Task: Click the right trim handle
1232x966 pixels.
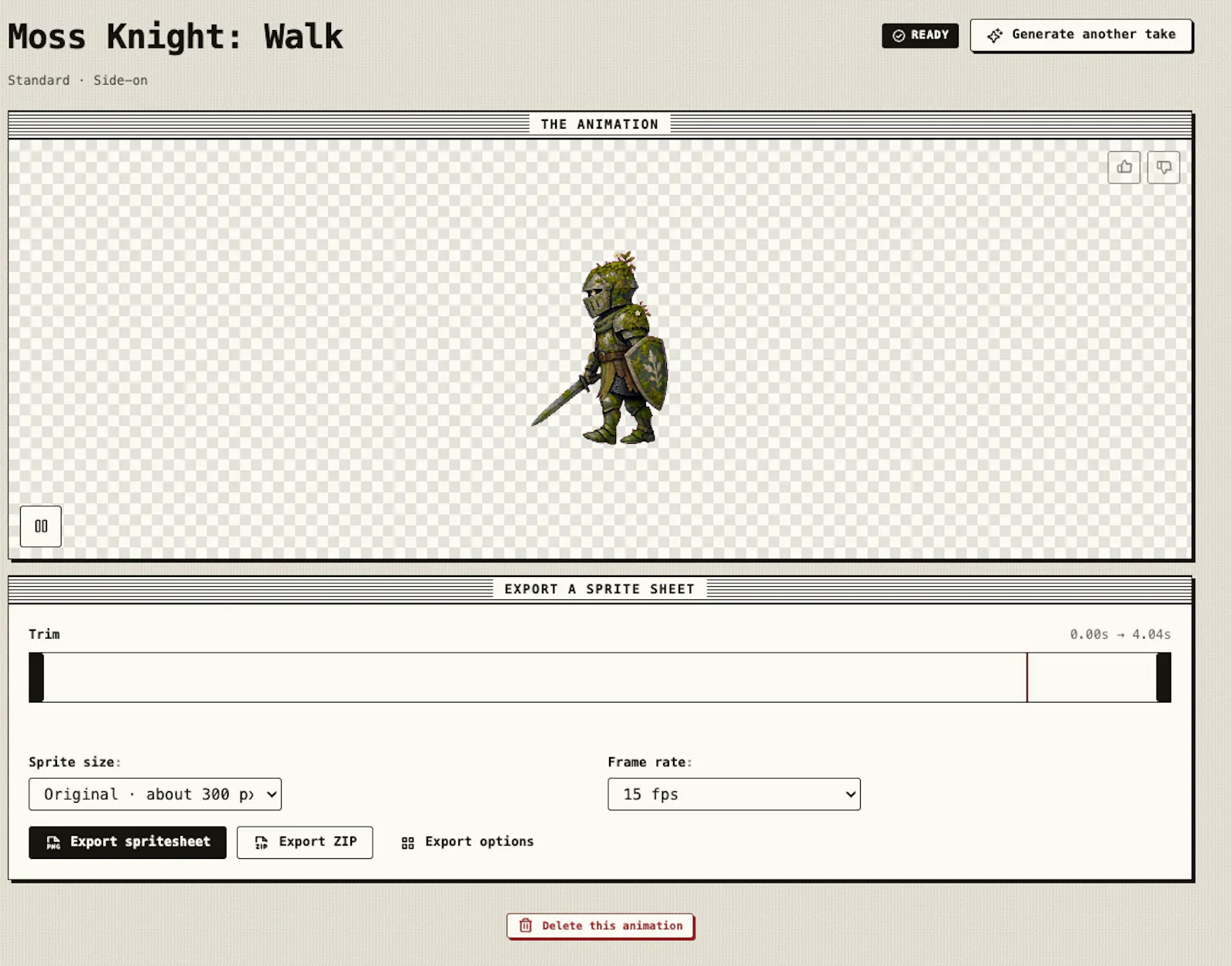Action: coord(1163,677)
